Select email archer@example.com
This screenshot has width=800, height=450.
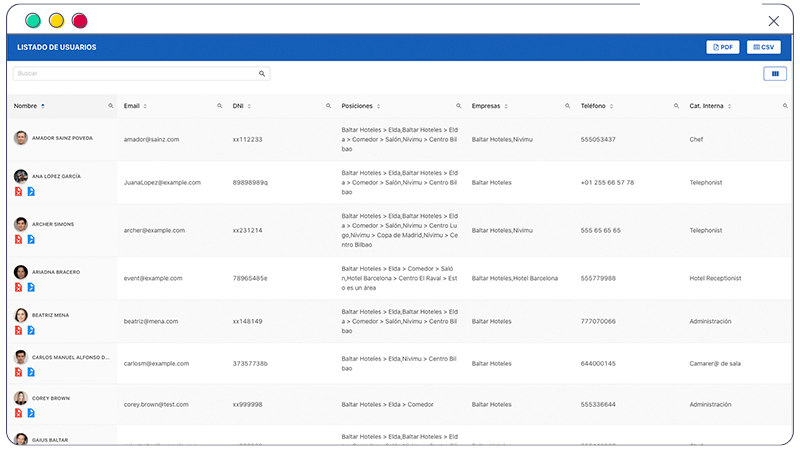[x=154, y=230]
